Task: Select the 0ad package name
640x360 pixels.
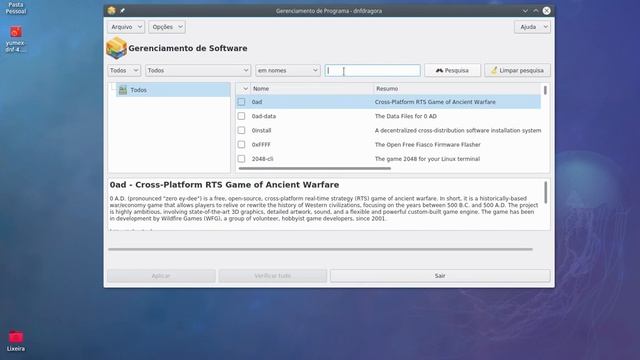Action: click(x=257, y=102)
